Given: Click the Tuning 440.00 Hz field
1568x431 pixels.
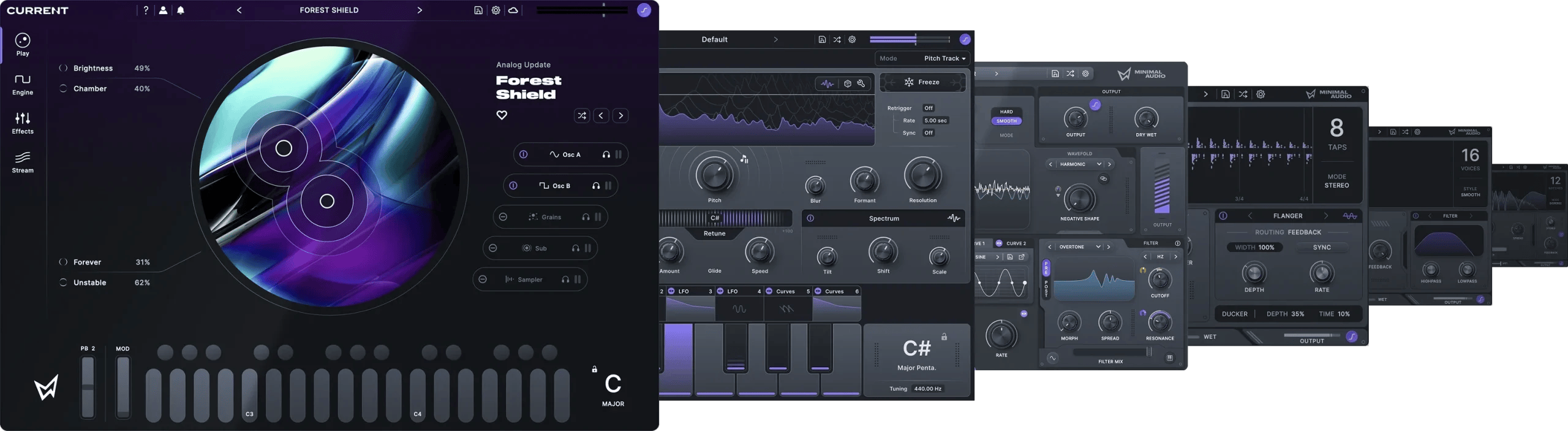Looking at the screenshot, I should 928,389.
